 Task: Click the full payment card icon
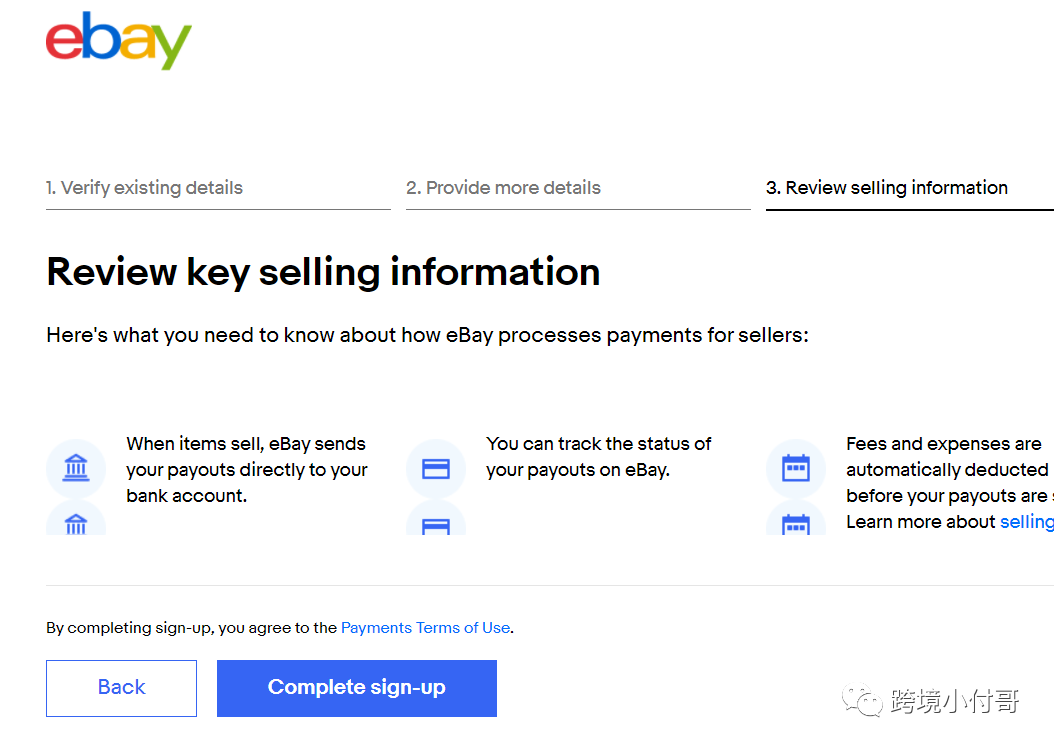[436, 468]
